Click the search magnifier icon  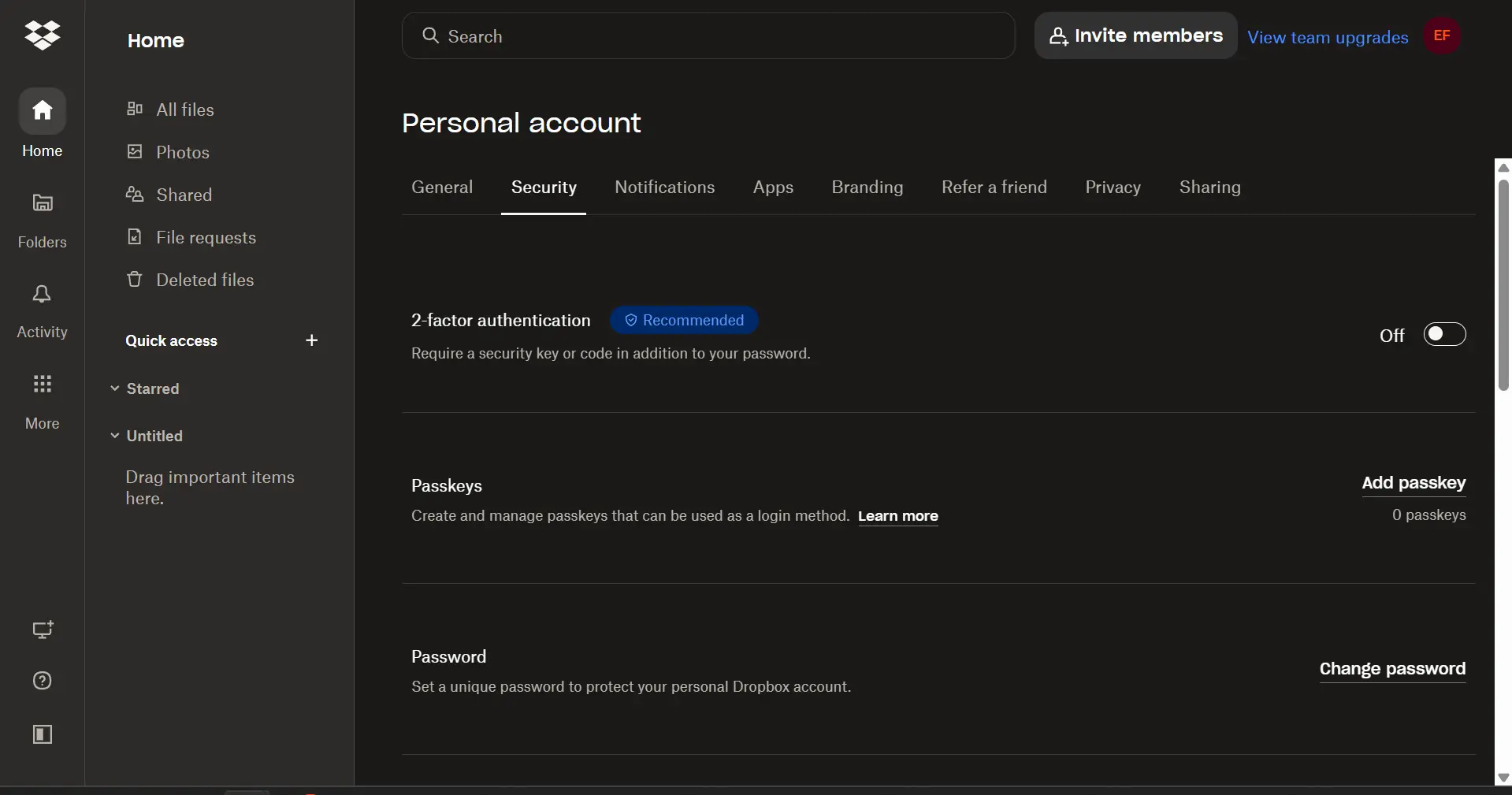(430, 35)
